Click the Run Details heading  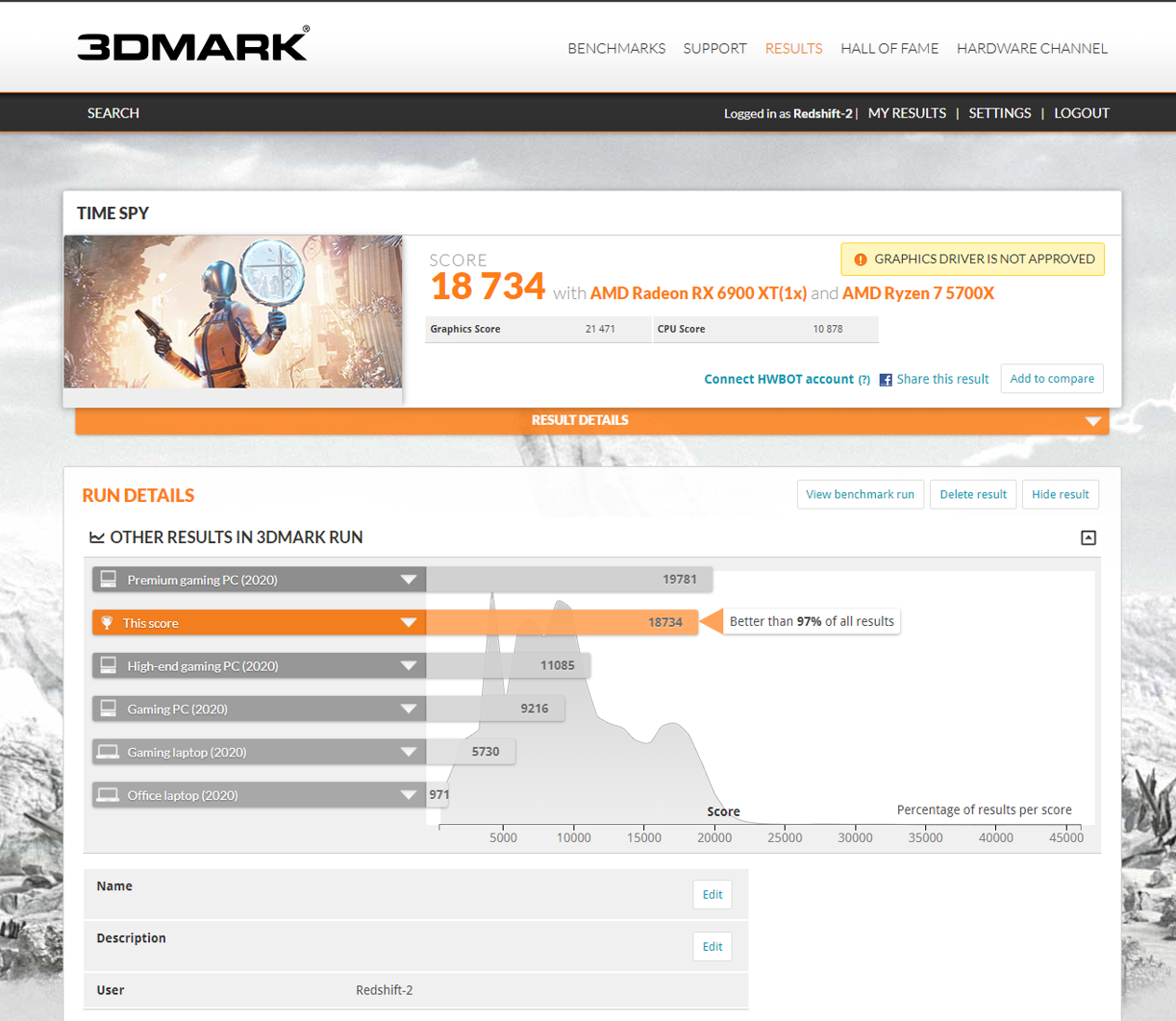pyautogui.click(x=138, y=495)
